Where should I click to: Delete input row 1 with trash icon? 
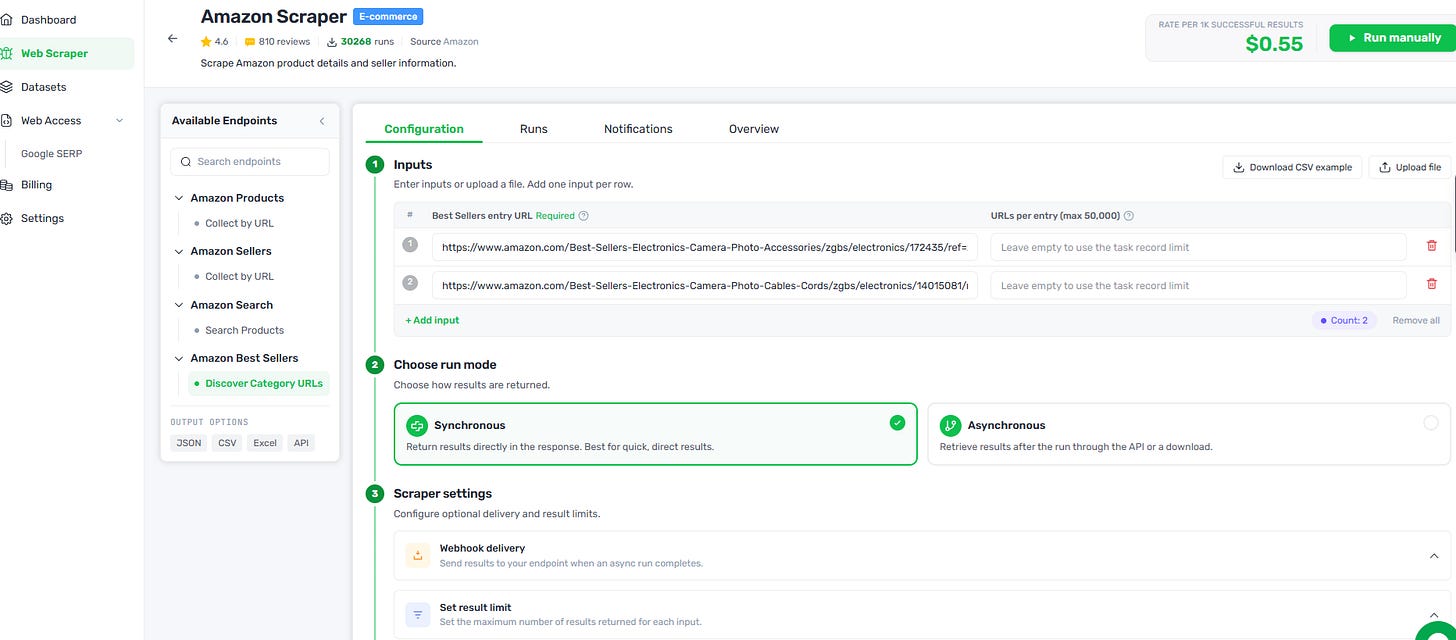pyautogui.click(x=1431, y=246)
